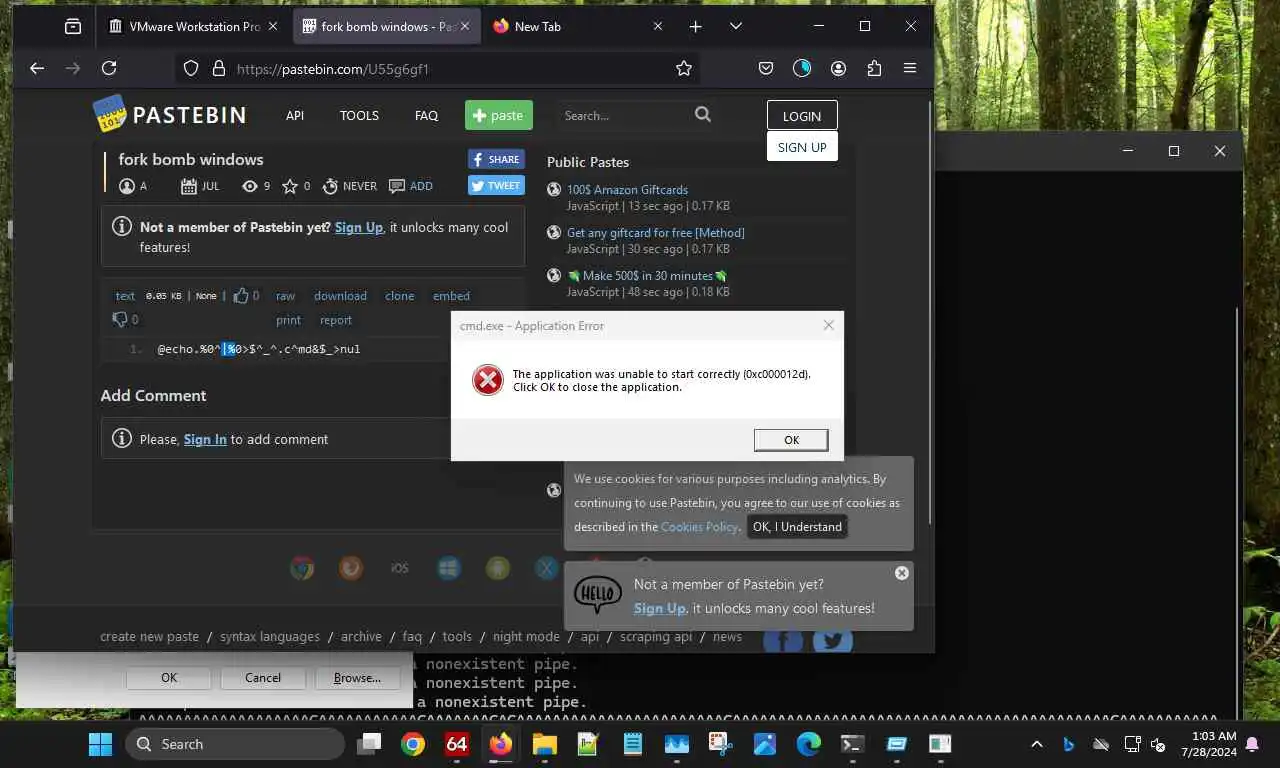Open the raw view link
The image size is (1280, 768).
click(x=286, y=295)
